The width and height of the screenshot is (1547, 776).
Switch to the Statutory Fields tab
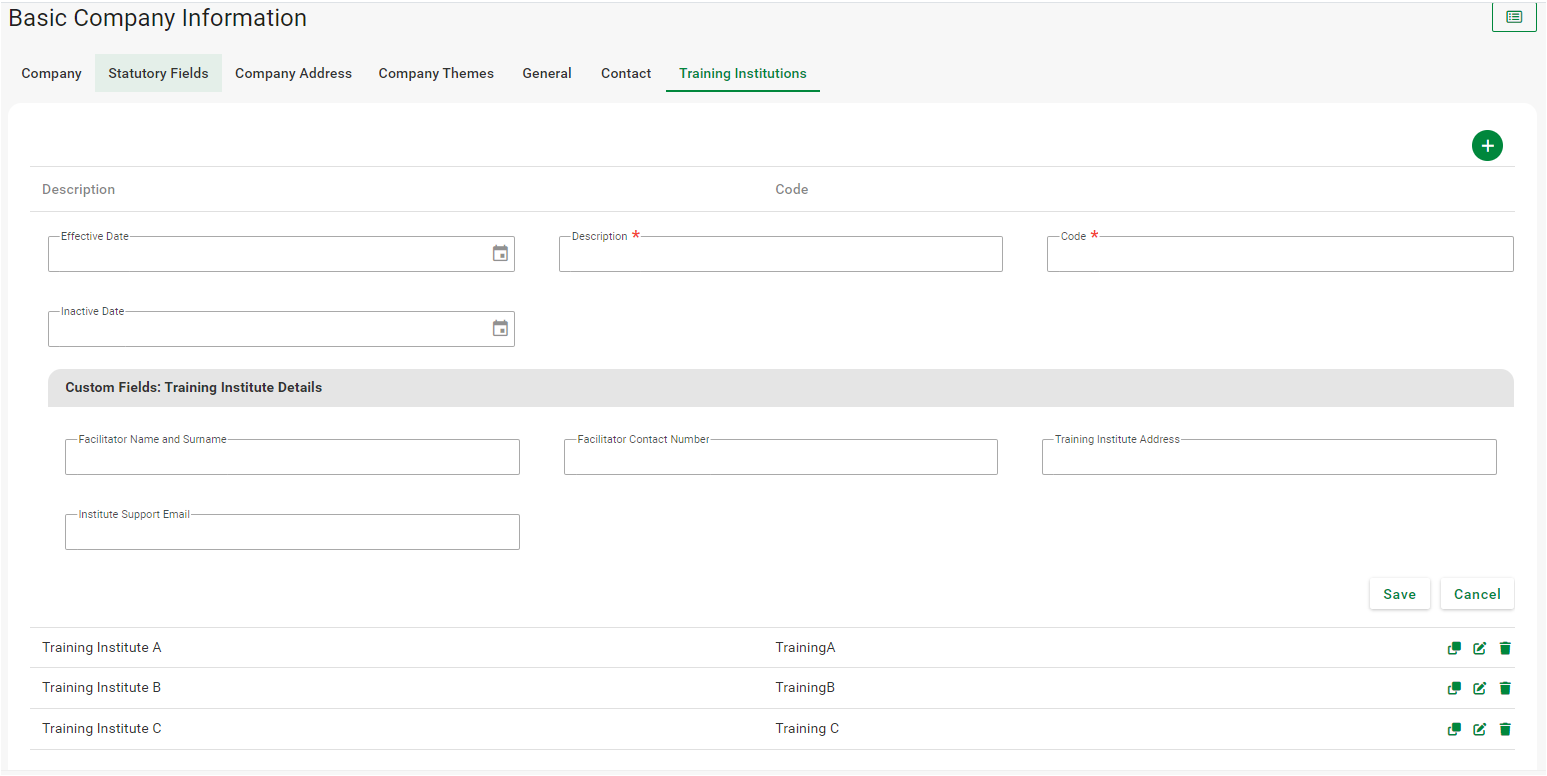pyautogui.click(x=158, y=73)
